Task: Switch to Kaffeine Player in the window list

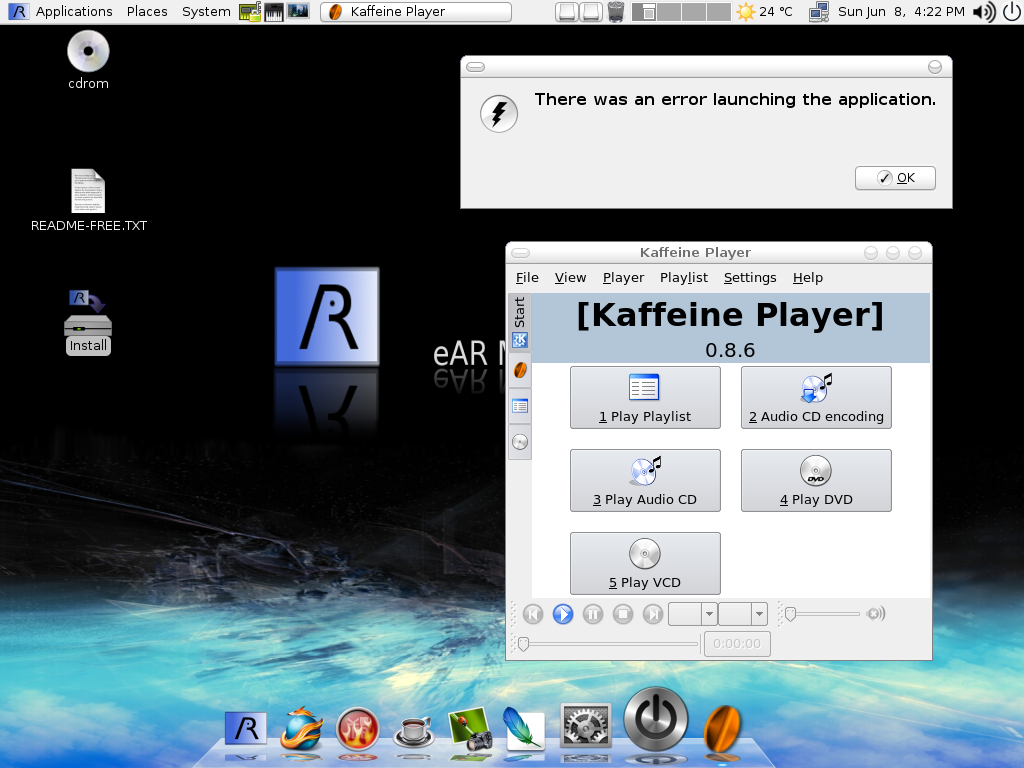Action: click(x=416, y=11)
